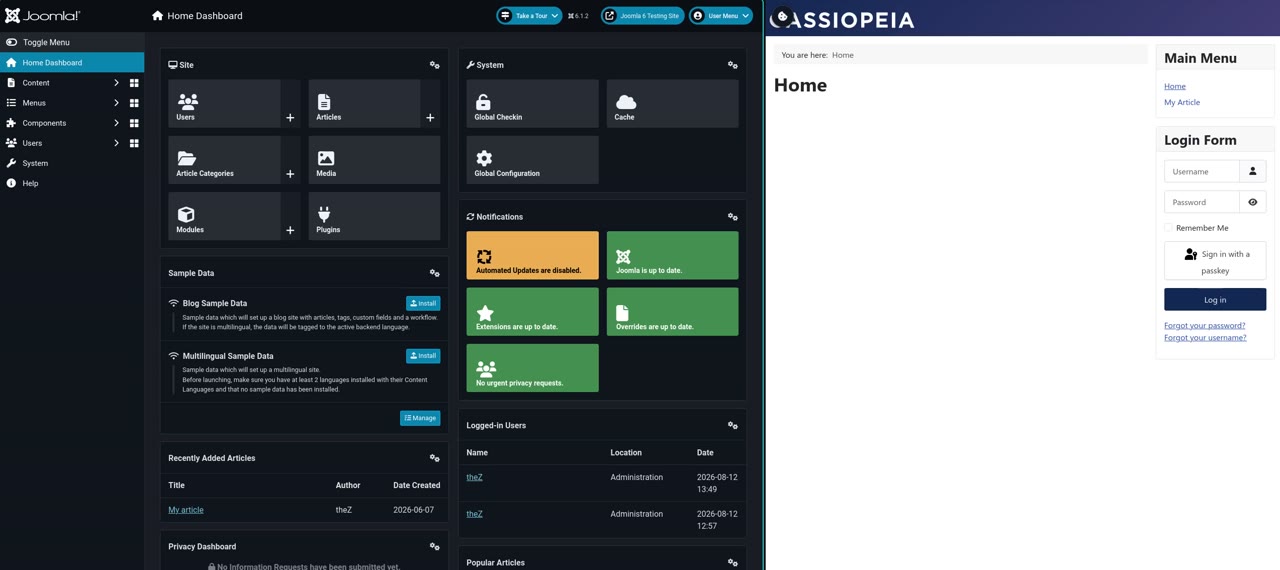Focus the Username input field
Image resolution: width=1280 pixels, height=570 pixels.
[1201, 172]
